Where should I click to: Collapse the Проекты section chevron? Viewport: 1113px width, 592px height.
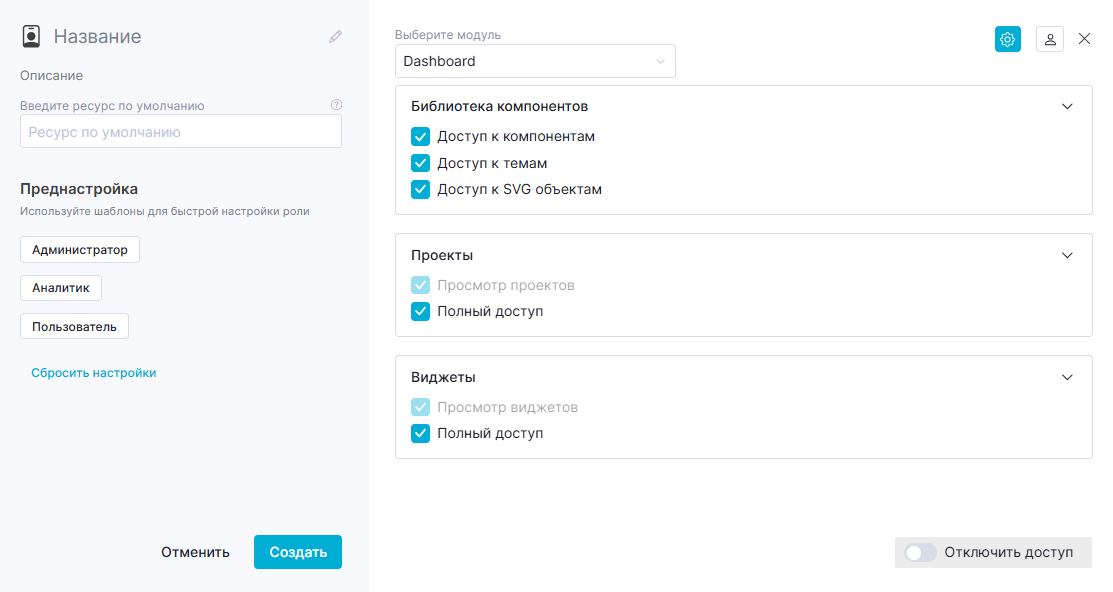coord(1067,256)
